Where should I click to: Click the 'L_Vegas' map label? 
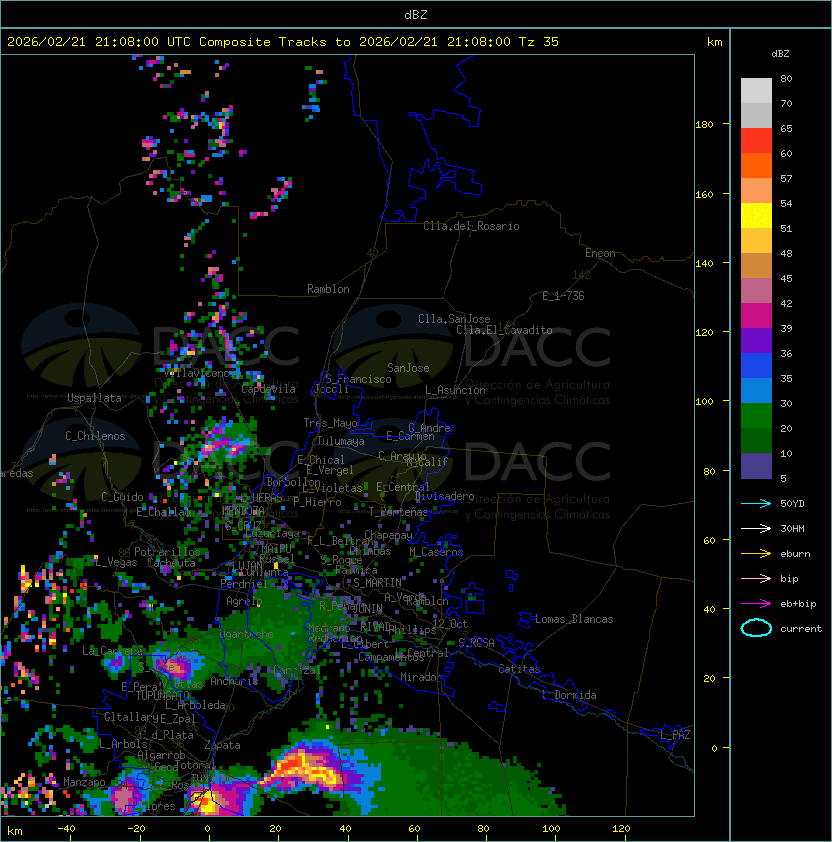pos(116,562)
